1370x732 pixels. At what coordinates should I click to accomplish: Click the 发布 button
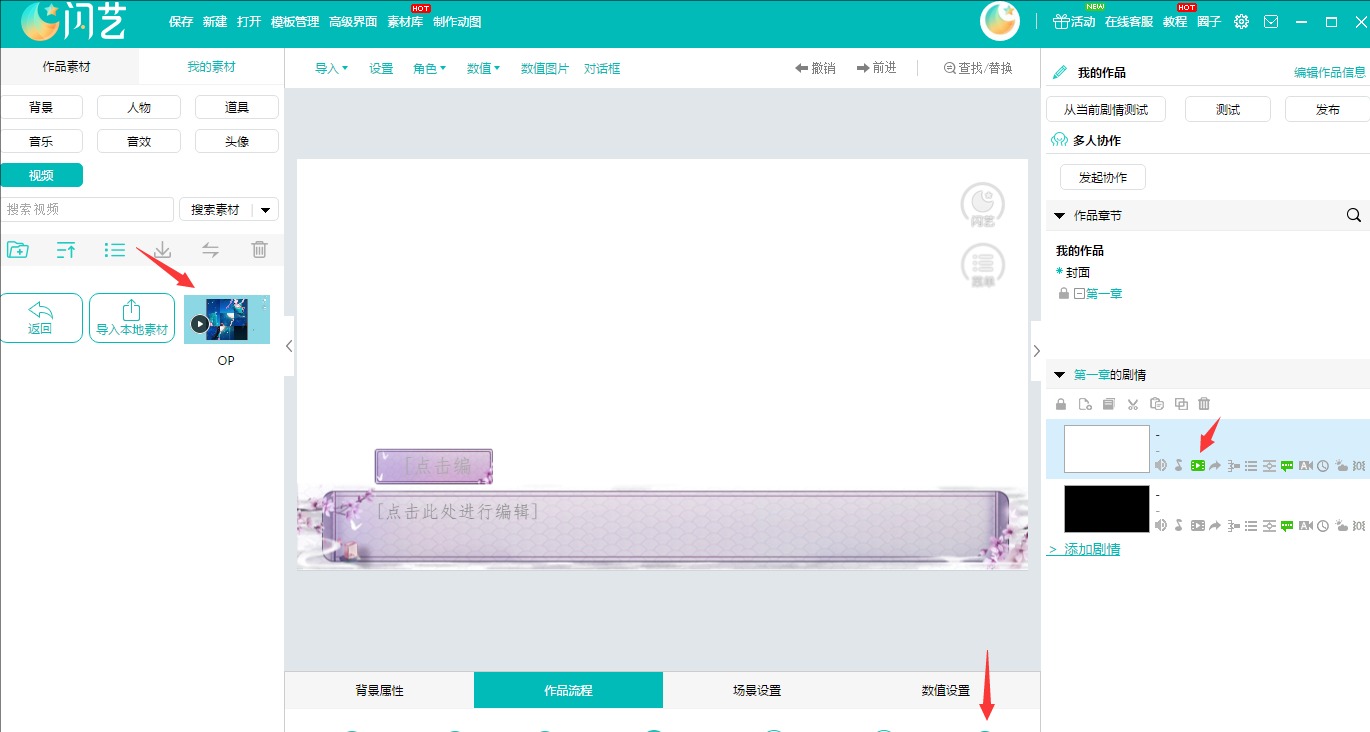(1328, 110)
